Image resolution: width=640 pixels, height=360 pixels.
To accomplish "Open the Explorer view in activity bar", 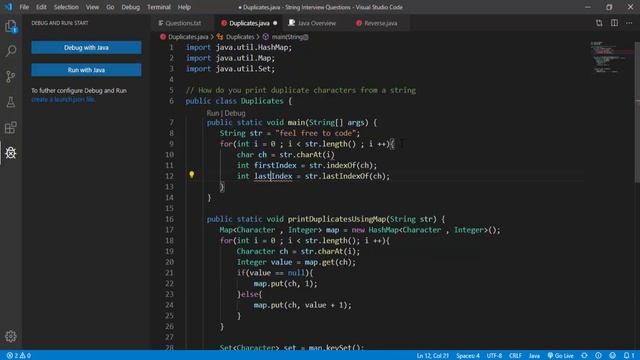I will [11, 27].
